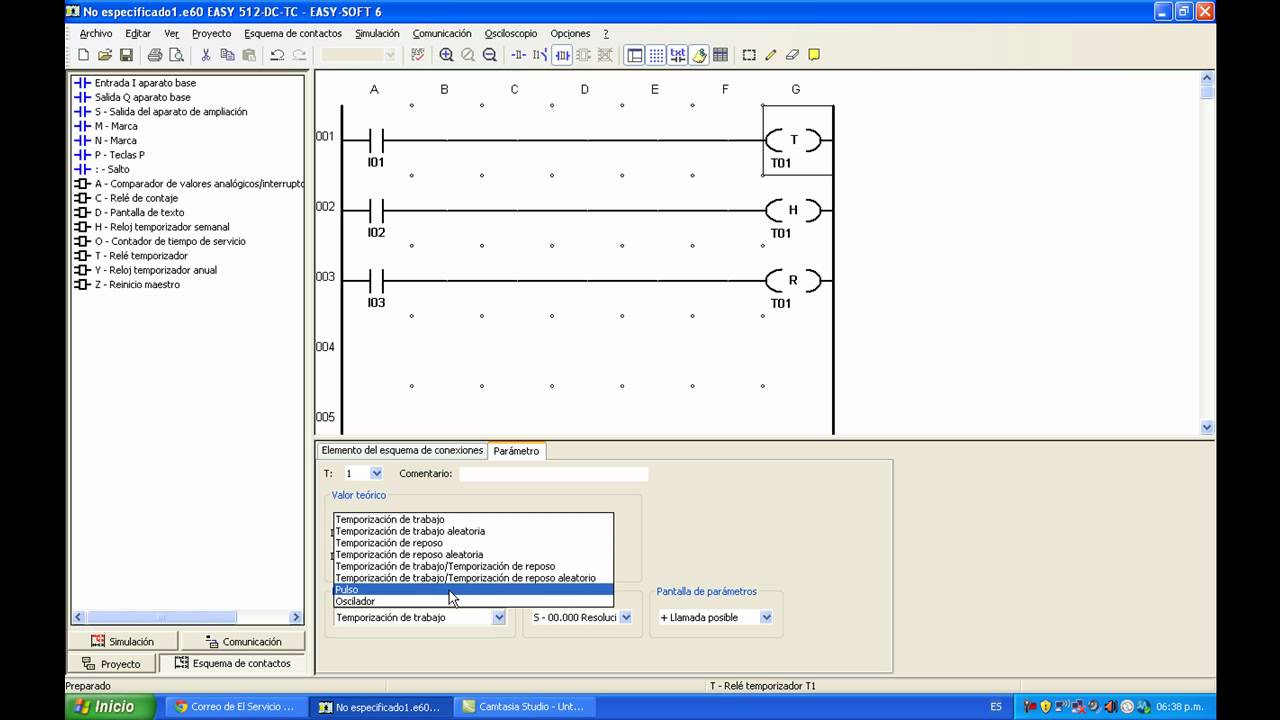
Task: Open the Proyecto menu
Action: coord(211,33)
